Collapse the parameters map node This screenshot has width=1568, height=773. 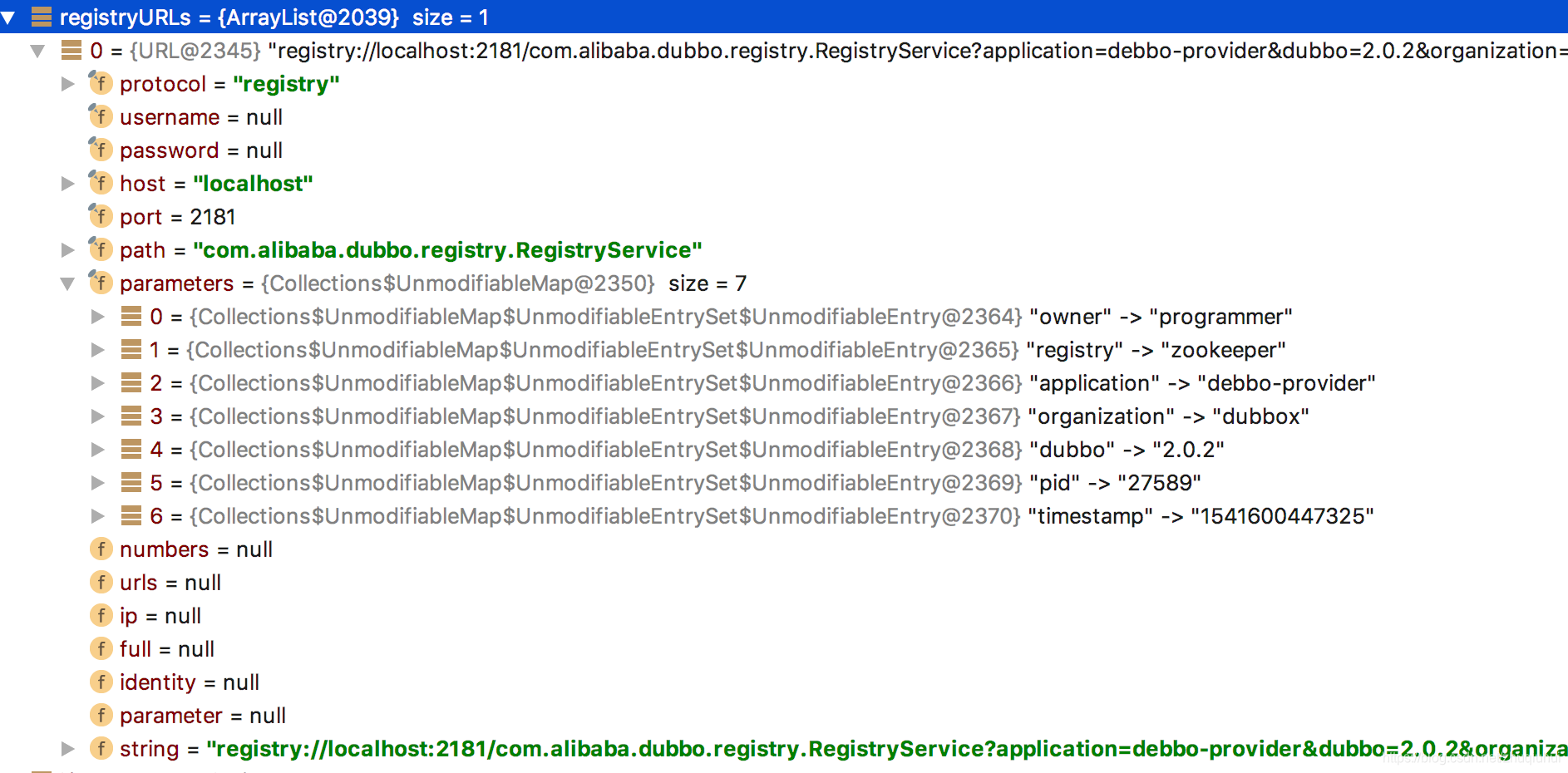tap(68, 283)
